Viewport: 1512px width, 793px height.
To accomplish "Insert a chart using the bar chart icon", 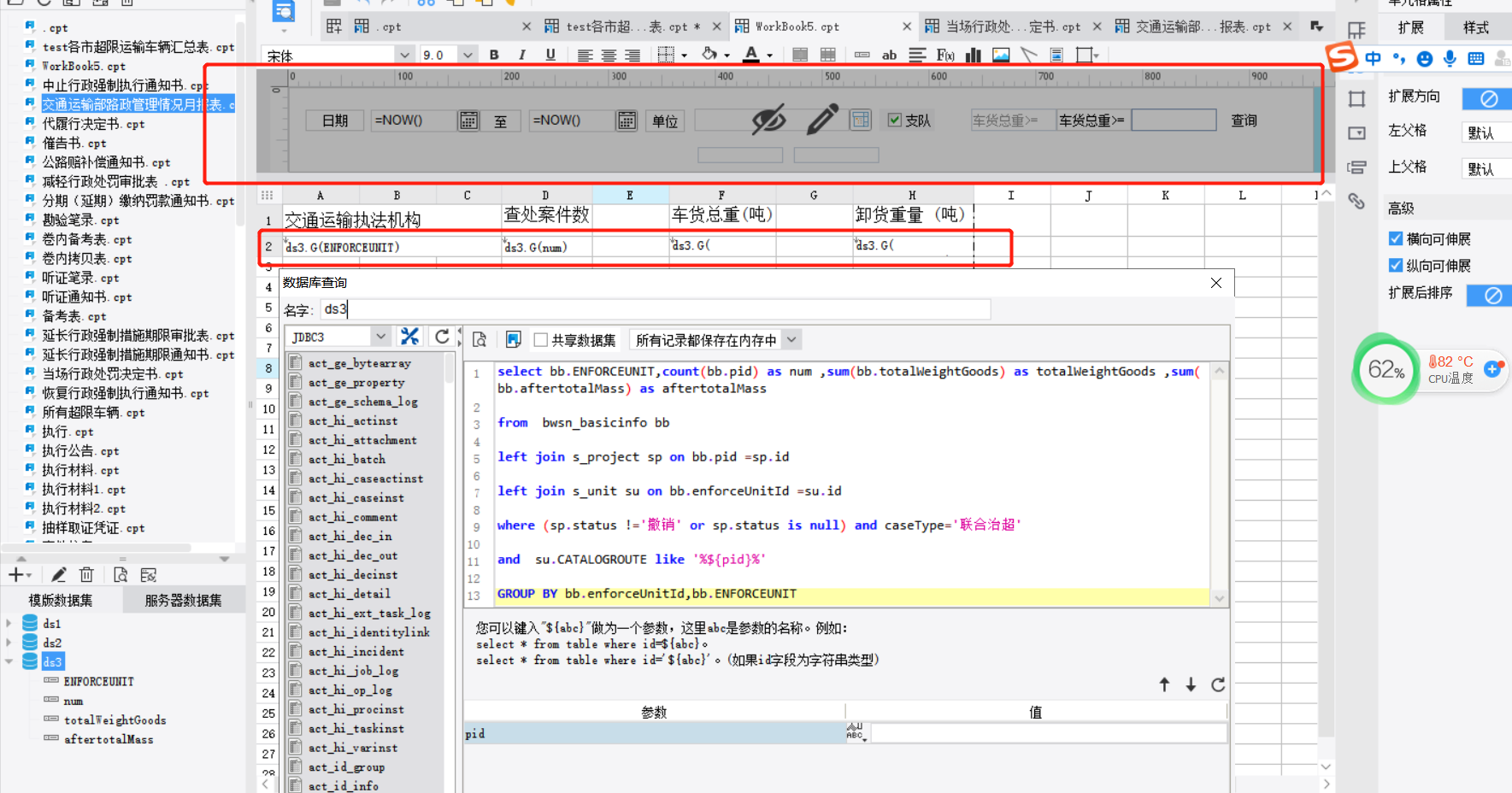I will 974,56.
